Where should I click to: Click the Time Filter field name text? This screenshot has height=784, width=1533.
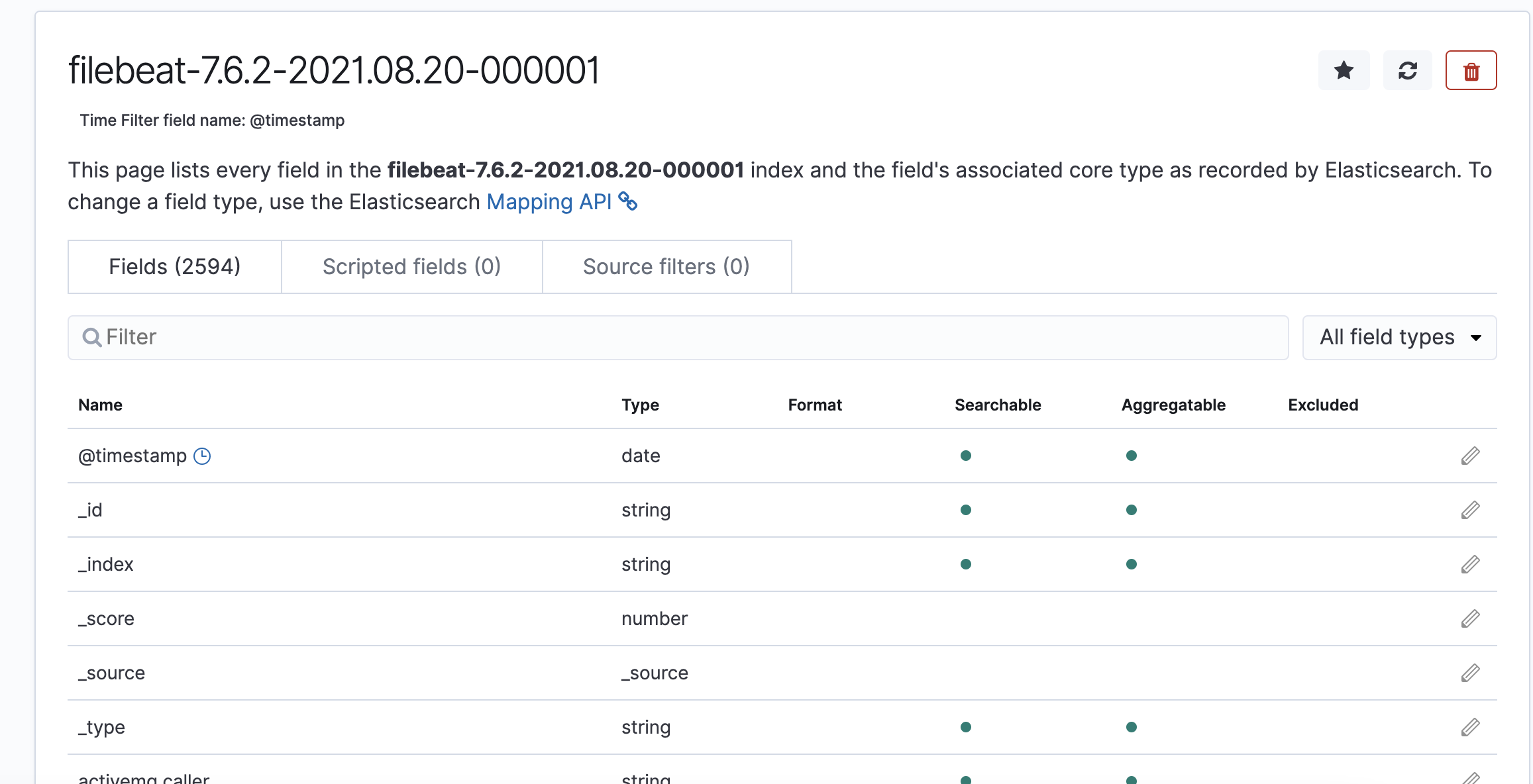pos(212,121)
